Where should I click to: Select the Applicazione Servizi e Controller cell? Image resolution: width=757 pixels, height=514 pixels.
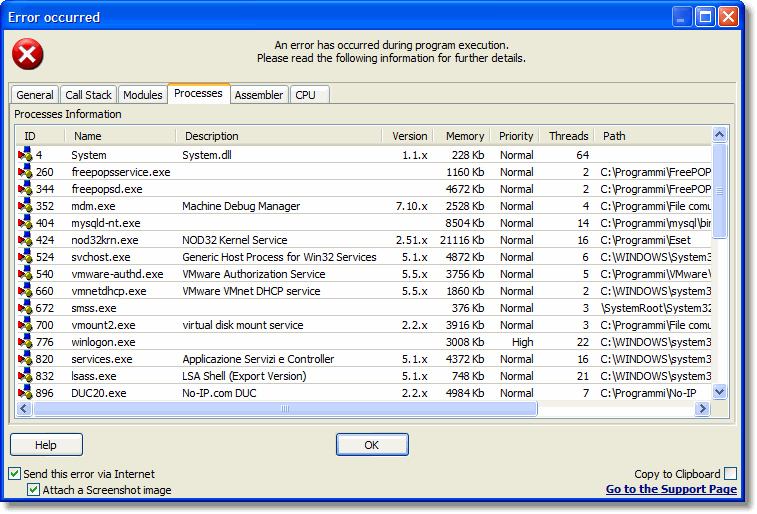point(258,359)
